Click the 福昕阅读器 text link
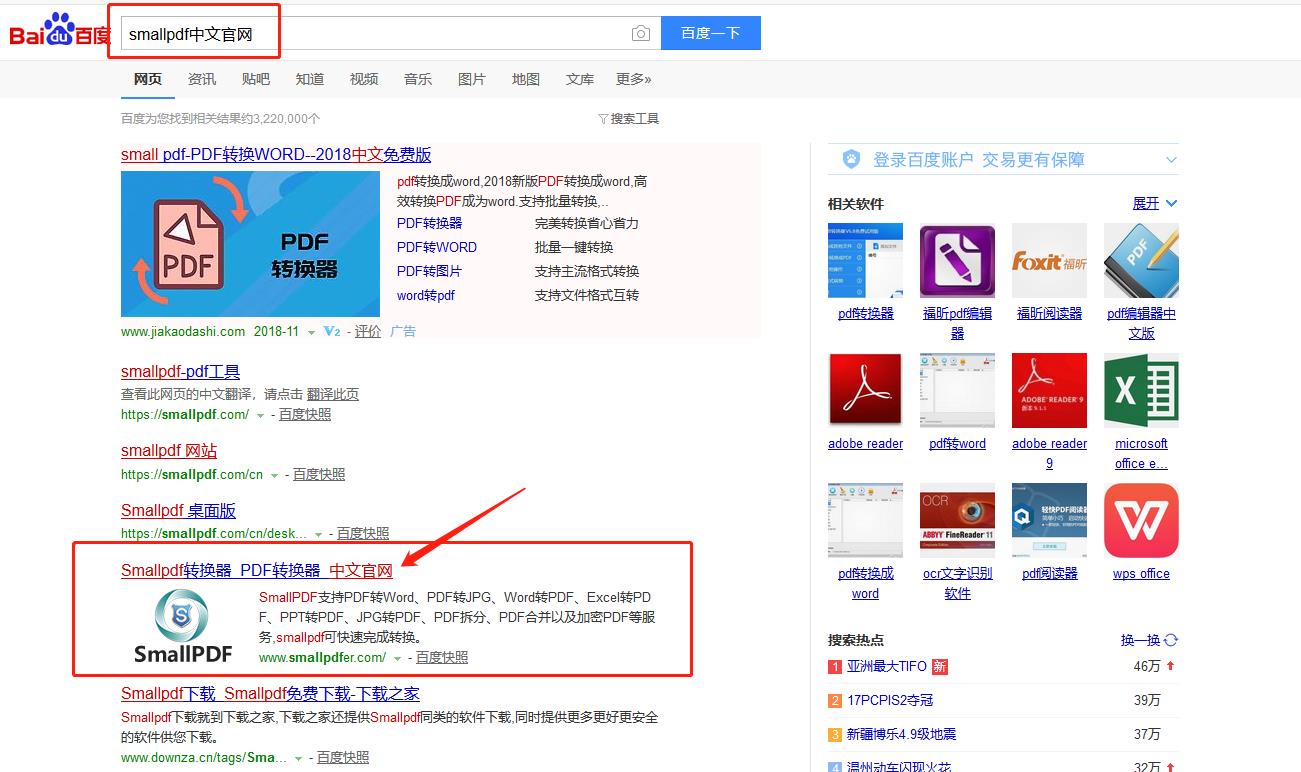The image size is (1301, 772). [x=1049, y=313]
